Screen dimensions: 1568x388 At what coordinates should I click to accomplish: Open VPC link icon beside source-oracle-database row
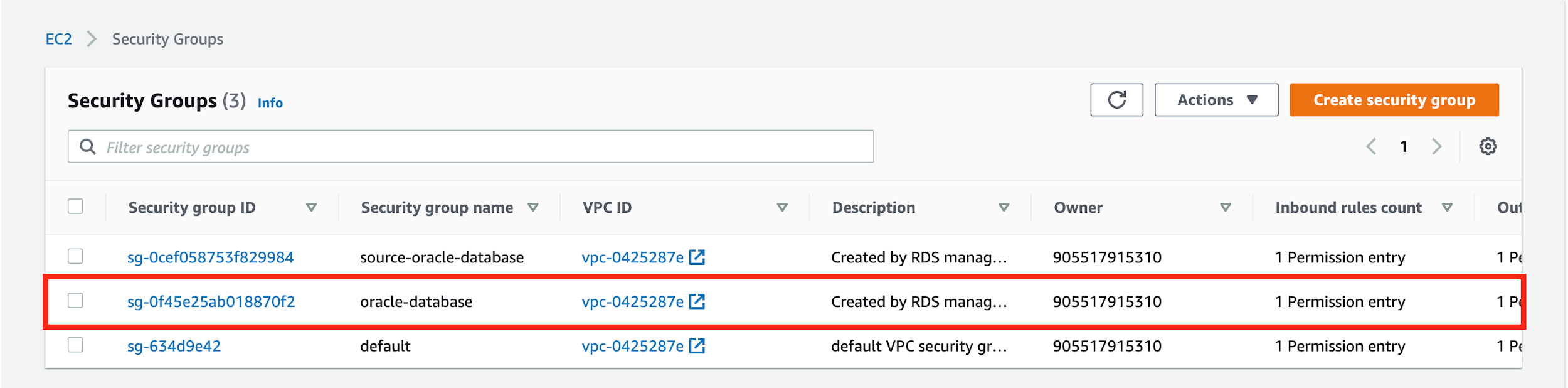point(698,257)
